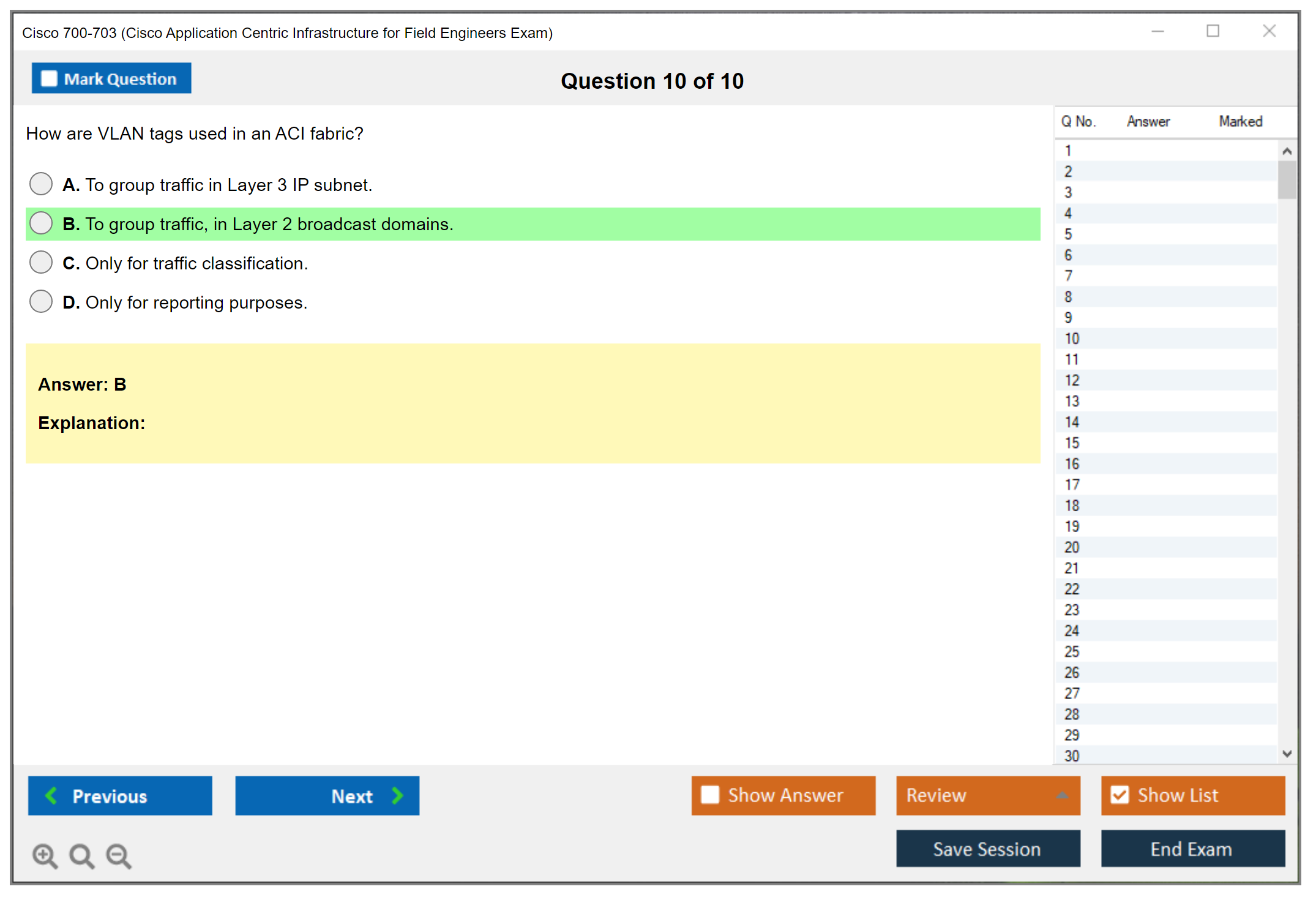Click the left chevron on Previous
This screenshot has width=1316, height=900.
point(51,795)
